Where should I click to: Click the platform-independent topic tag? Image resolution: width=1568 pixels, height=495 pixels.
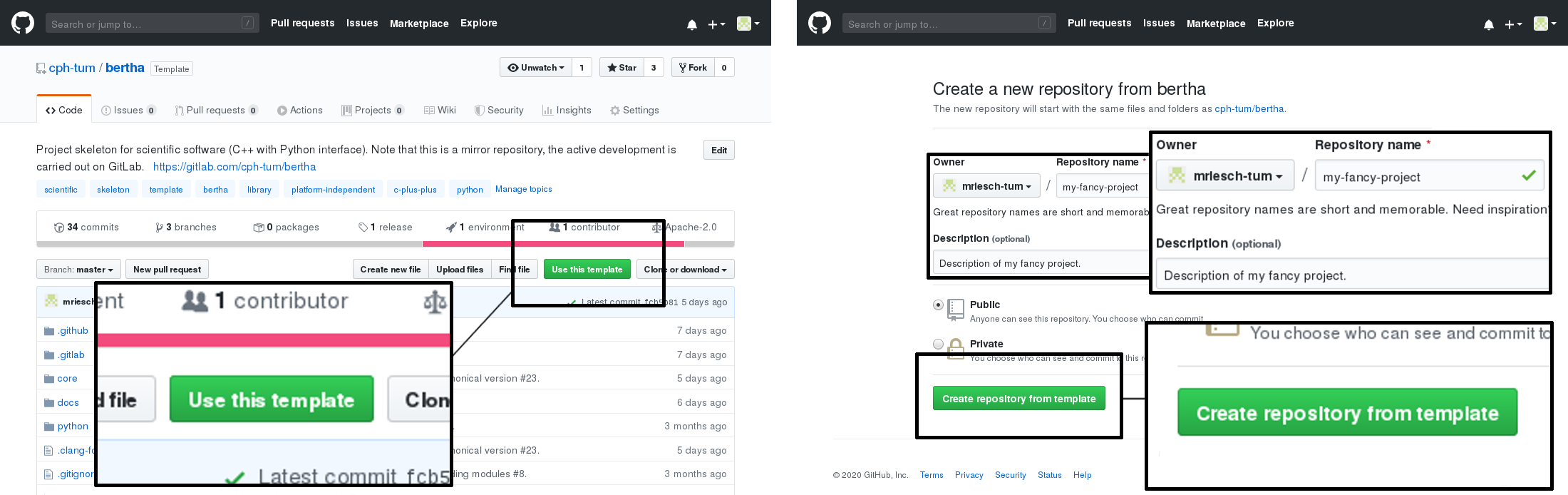(x=333, y=190)
